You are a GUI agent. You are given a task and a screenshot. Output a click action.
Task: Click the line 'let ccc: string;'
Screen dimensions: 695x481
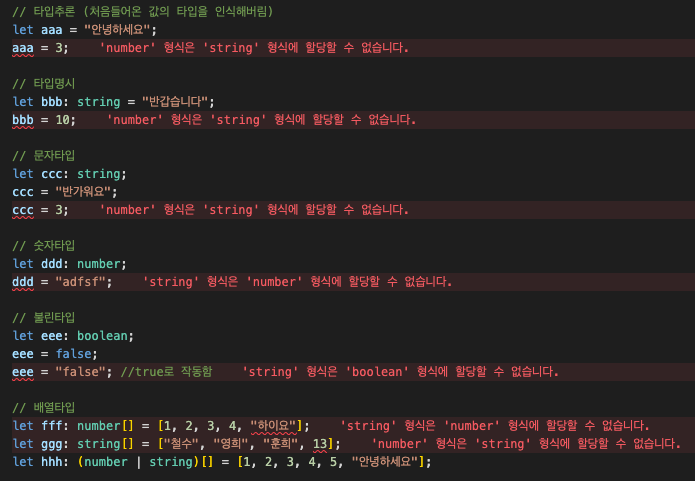click(70, 174)
